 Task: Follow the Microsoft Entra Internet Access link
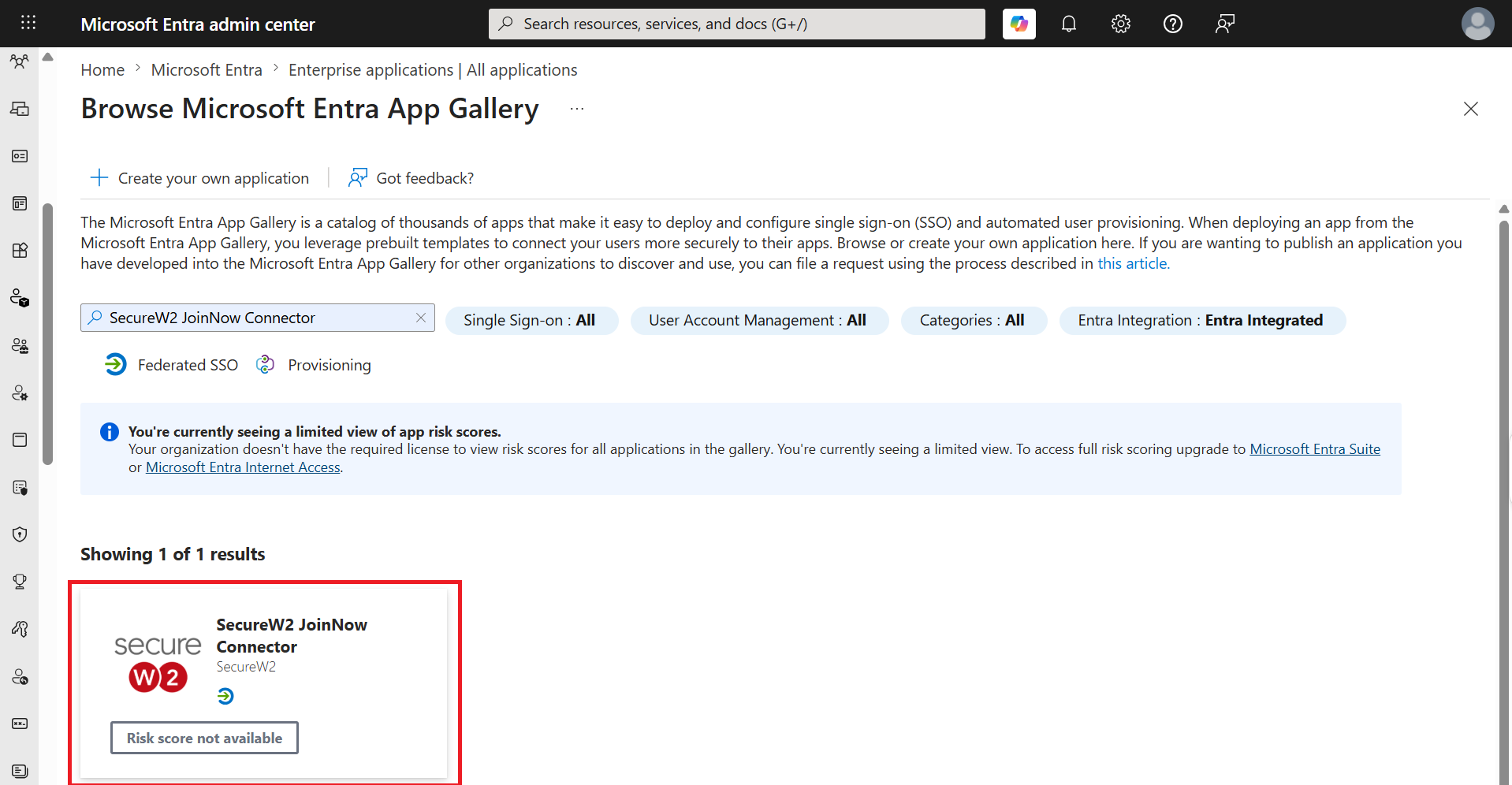coord(243,467)
